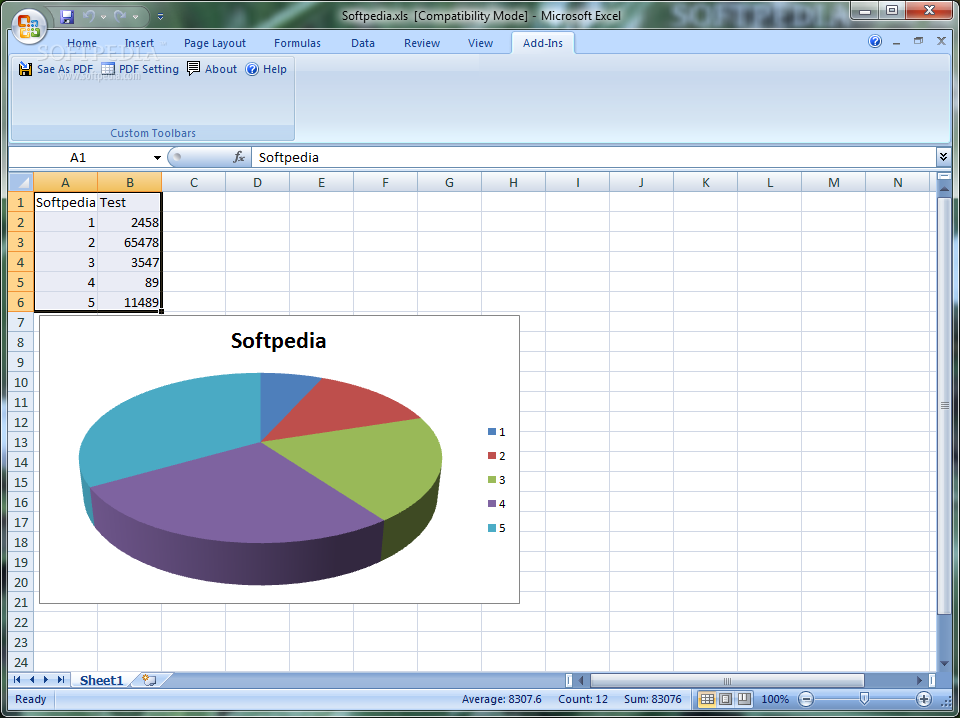Select the Sheet1 tab
This screenshot has height=718, width=960.
(x=102, y=680)
